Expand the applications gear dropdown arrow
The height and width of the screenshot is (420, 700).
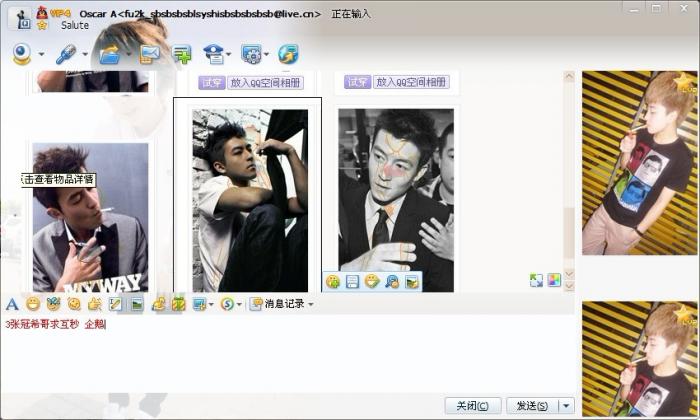pyautogui.click(x=267, y=54)
